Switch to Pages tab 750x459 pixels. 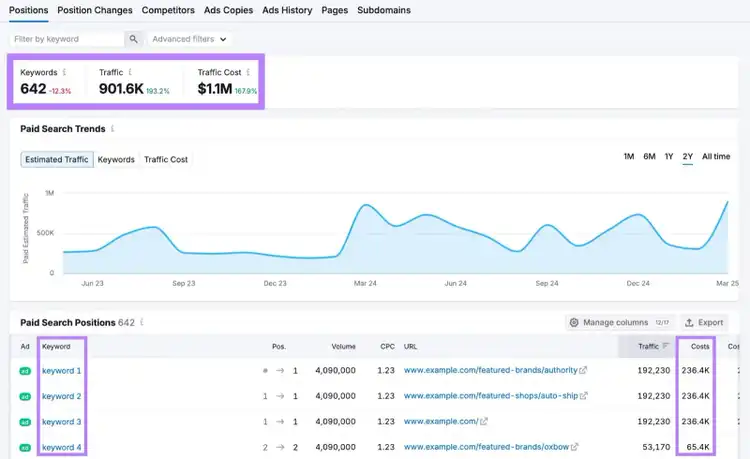pos(334,10)
